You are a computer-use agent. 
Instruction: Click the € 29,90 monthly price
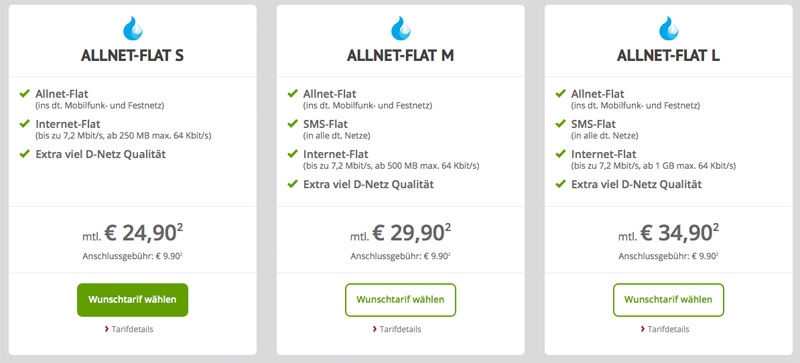pyautogui.click(x=408, y=233)
